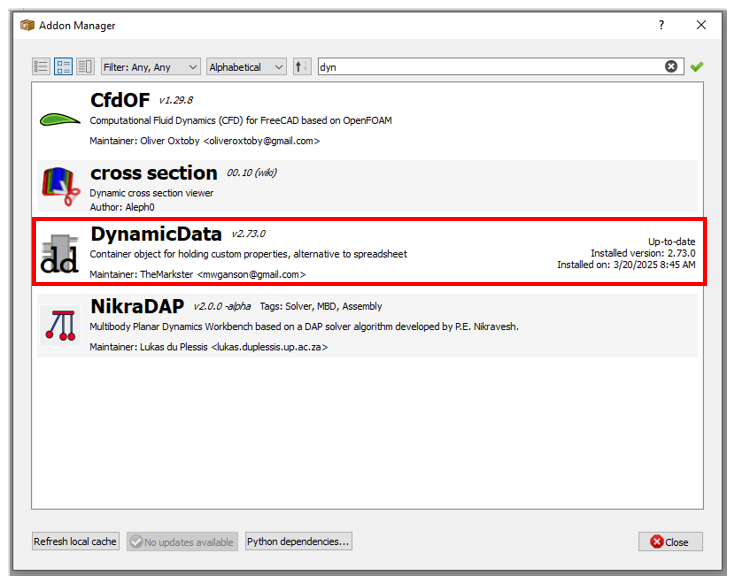
Task: Click Installed version: 2.73.0 text
Action: [643, 253]
